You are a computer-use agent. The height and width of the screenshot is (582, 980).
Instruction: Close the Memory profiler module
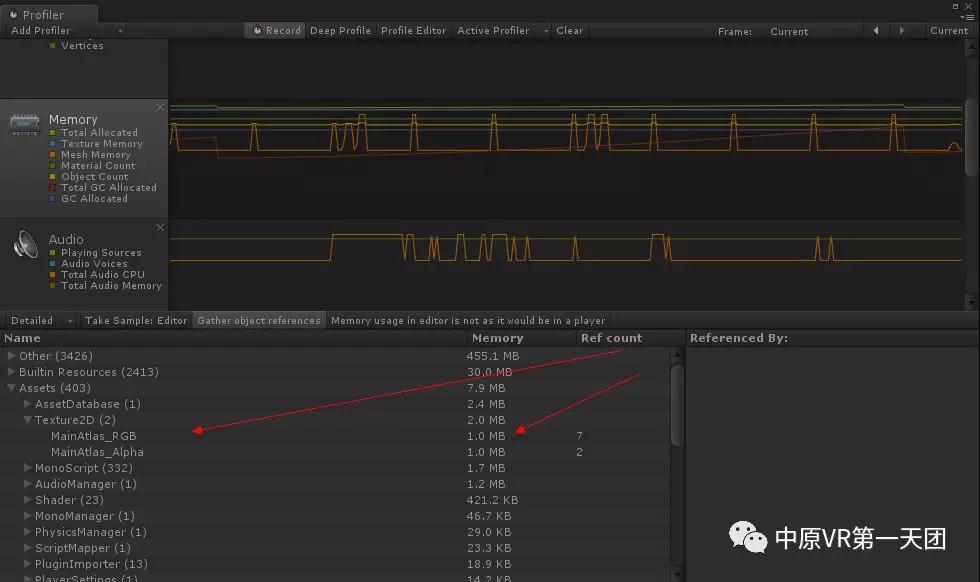pyautogui.click(x=160, y=107)
